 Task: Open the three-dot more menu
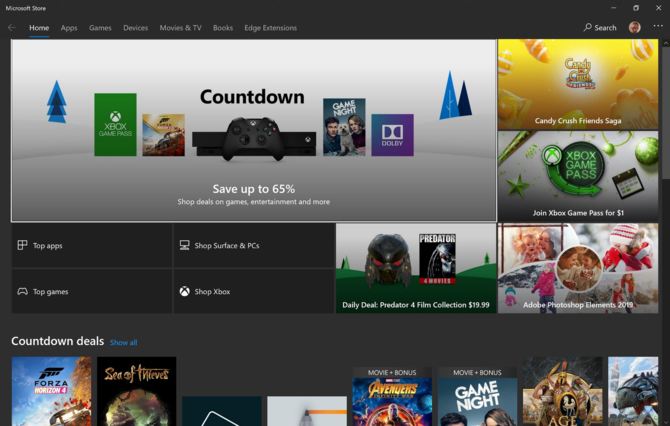pyautogui.click(x=658, y=26)
